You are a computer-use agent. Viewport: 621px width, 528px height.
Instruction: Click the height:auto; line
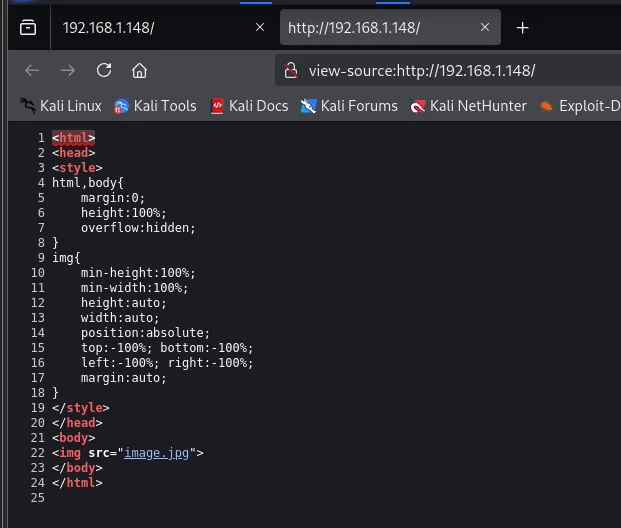coord(124,303)
